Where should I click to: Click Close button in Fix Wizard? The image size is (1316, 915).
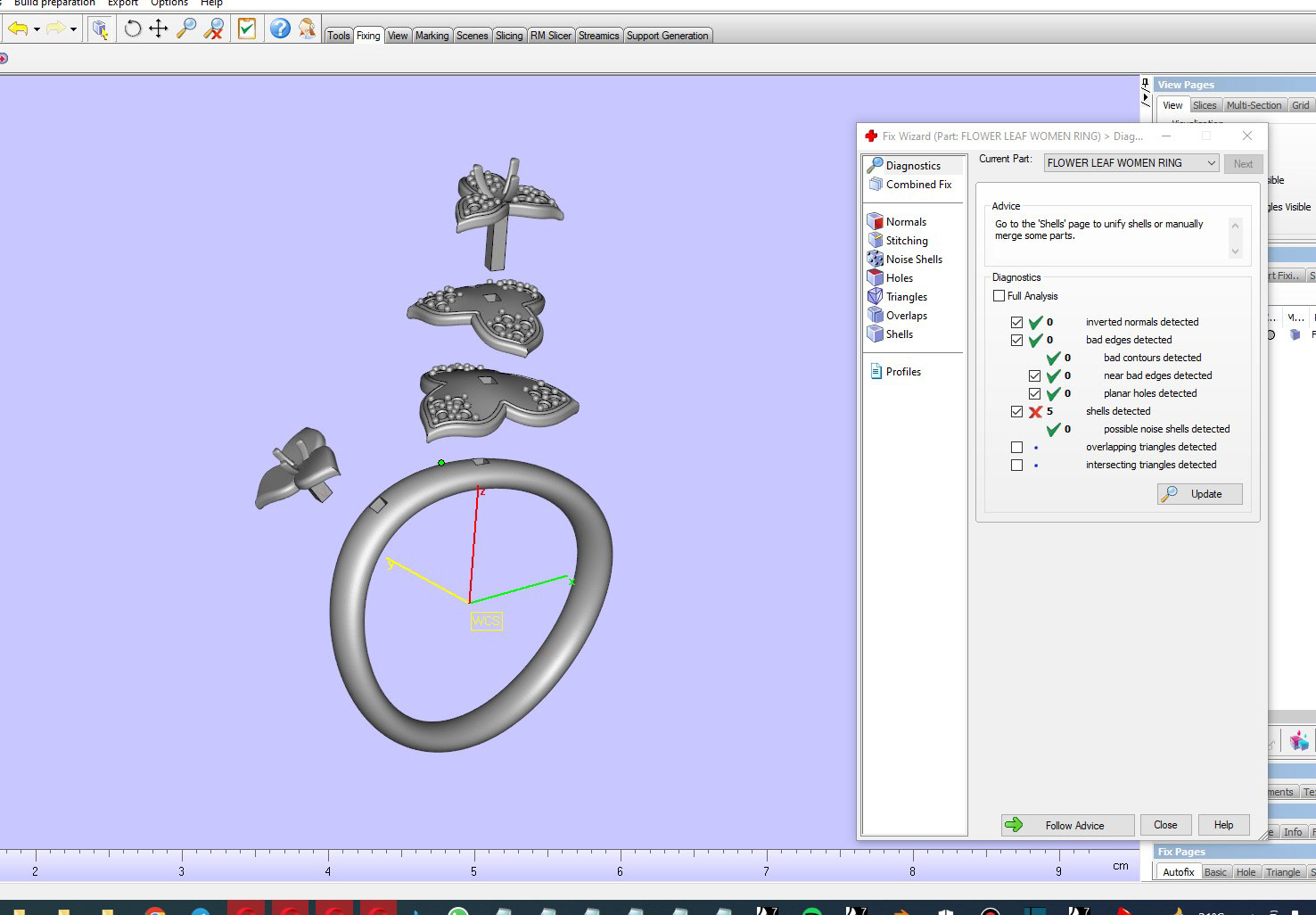tap(1165, 825)
